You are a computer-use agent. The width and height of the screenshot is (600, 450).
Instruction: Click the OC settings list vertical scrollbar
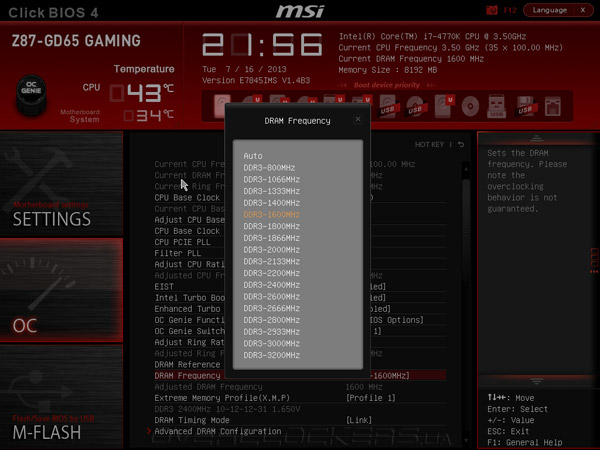coord(466,230)
